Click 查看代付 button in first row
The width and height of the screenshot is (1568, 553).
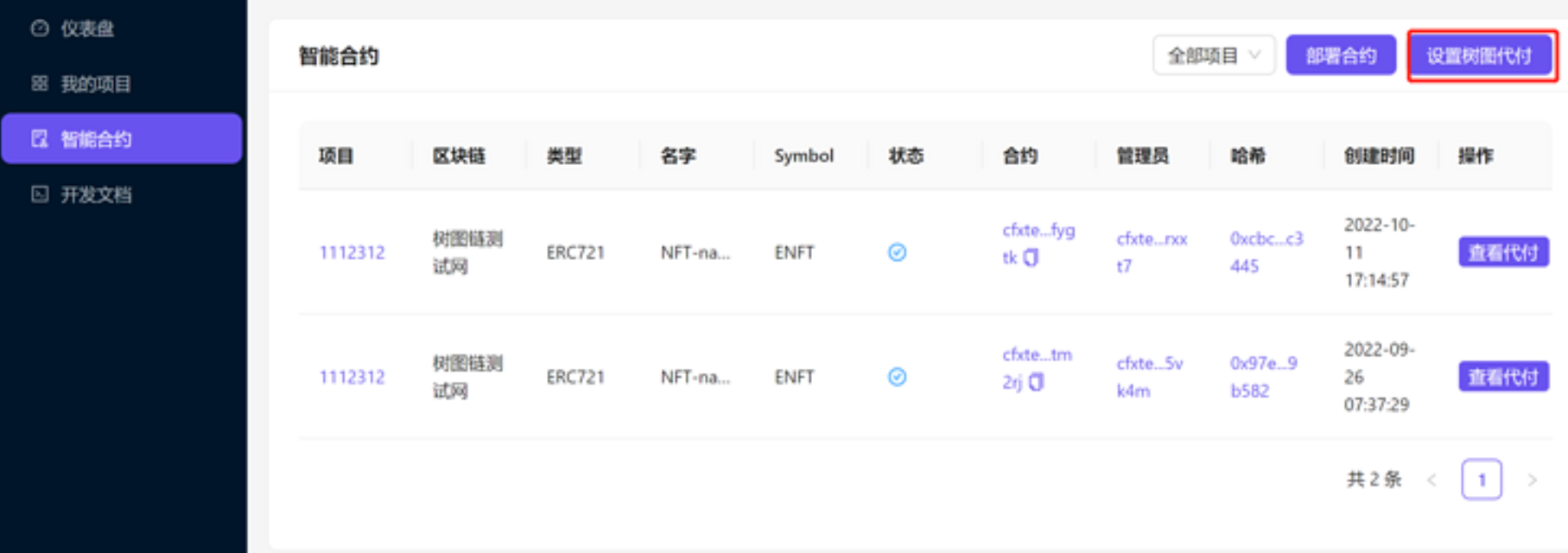coord(1502,252)
